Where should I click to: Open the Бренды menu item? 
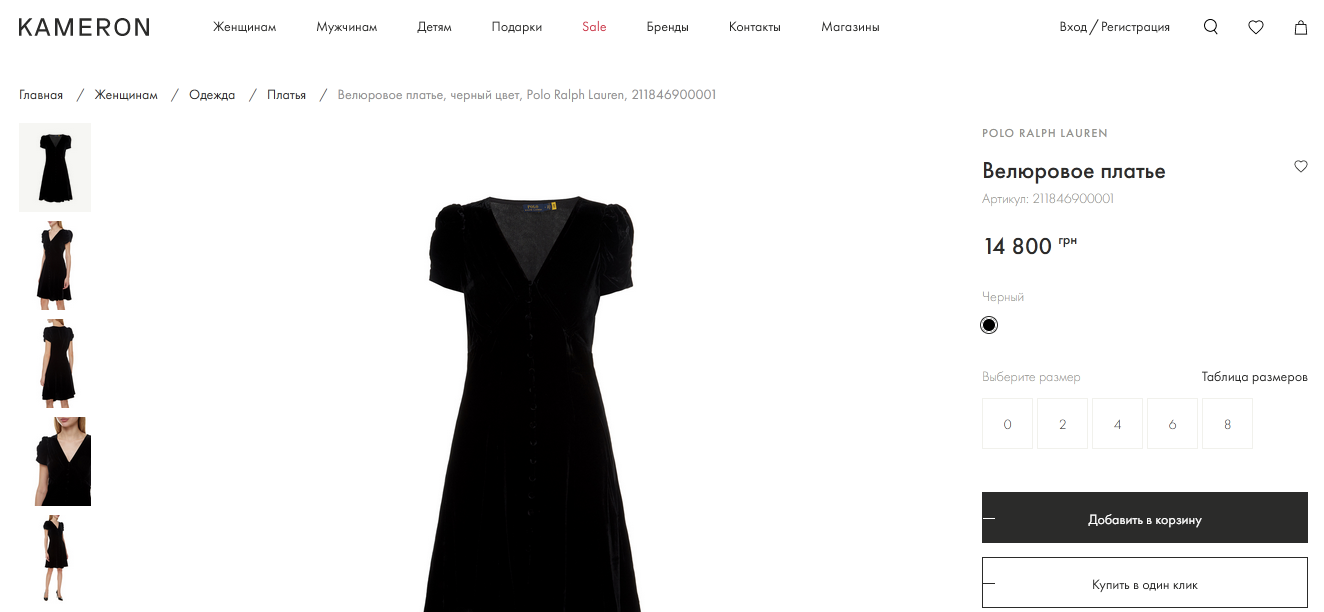click(667, 27)
